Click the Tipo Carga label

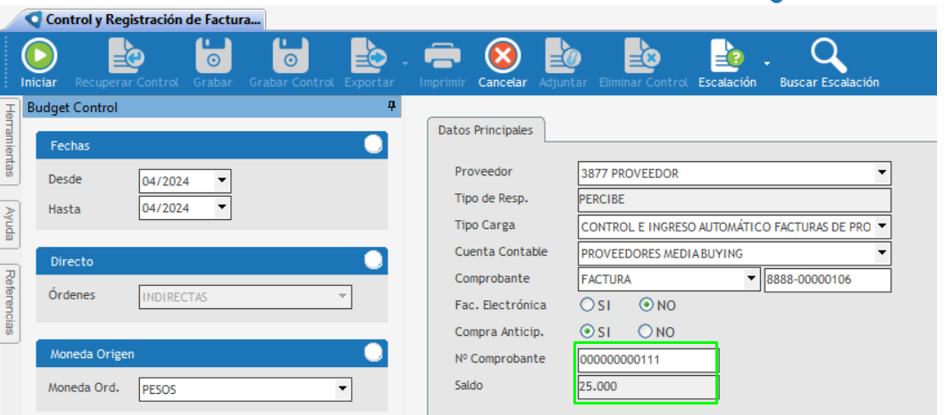click(485, 225)
